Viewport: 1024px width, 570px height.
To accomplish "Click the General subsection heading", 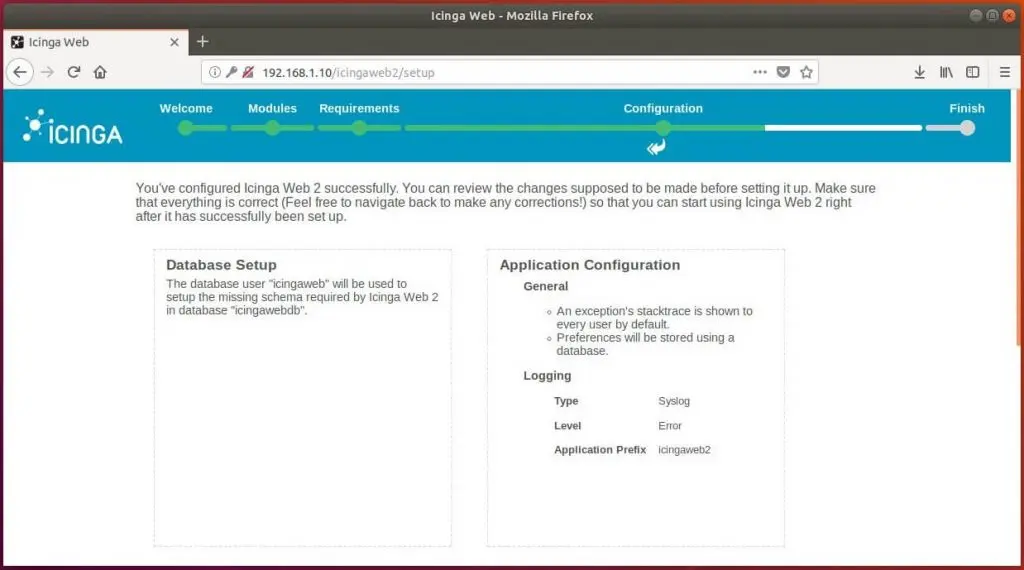I will 545,286.
